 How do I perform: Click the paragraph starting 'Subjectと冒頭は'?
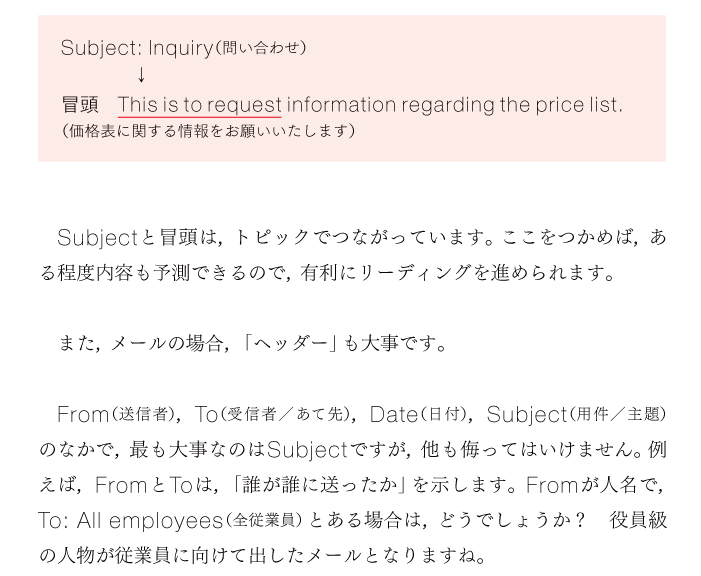point(353,254)
